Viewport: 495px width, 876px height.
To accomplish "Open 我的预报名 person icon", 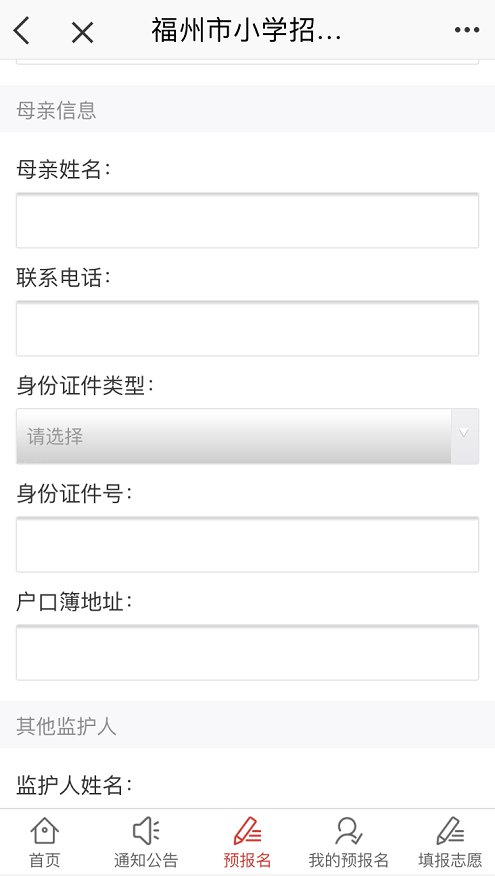I will point(348,831).
